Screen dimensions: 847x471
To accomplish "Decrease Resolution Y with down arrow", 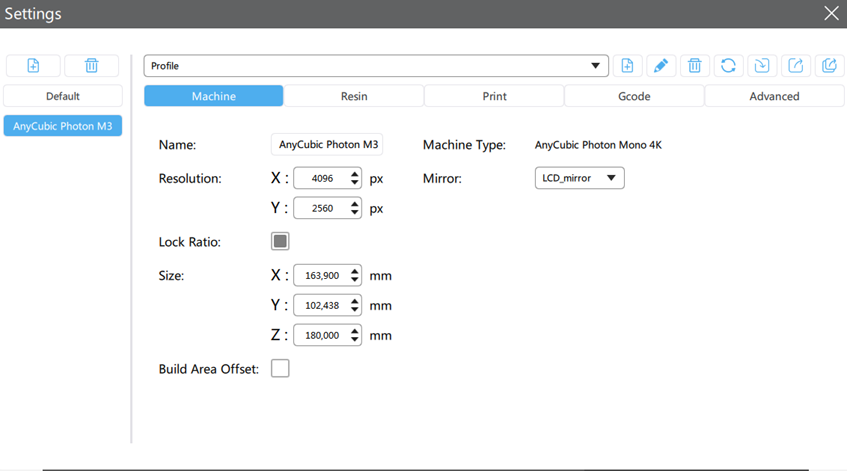I will coord(354,213).
